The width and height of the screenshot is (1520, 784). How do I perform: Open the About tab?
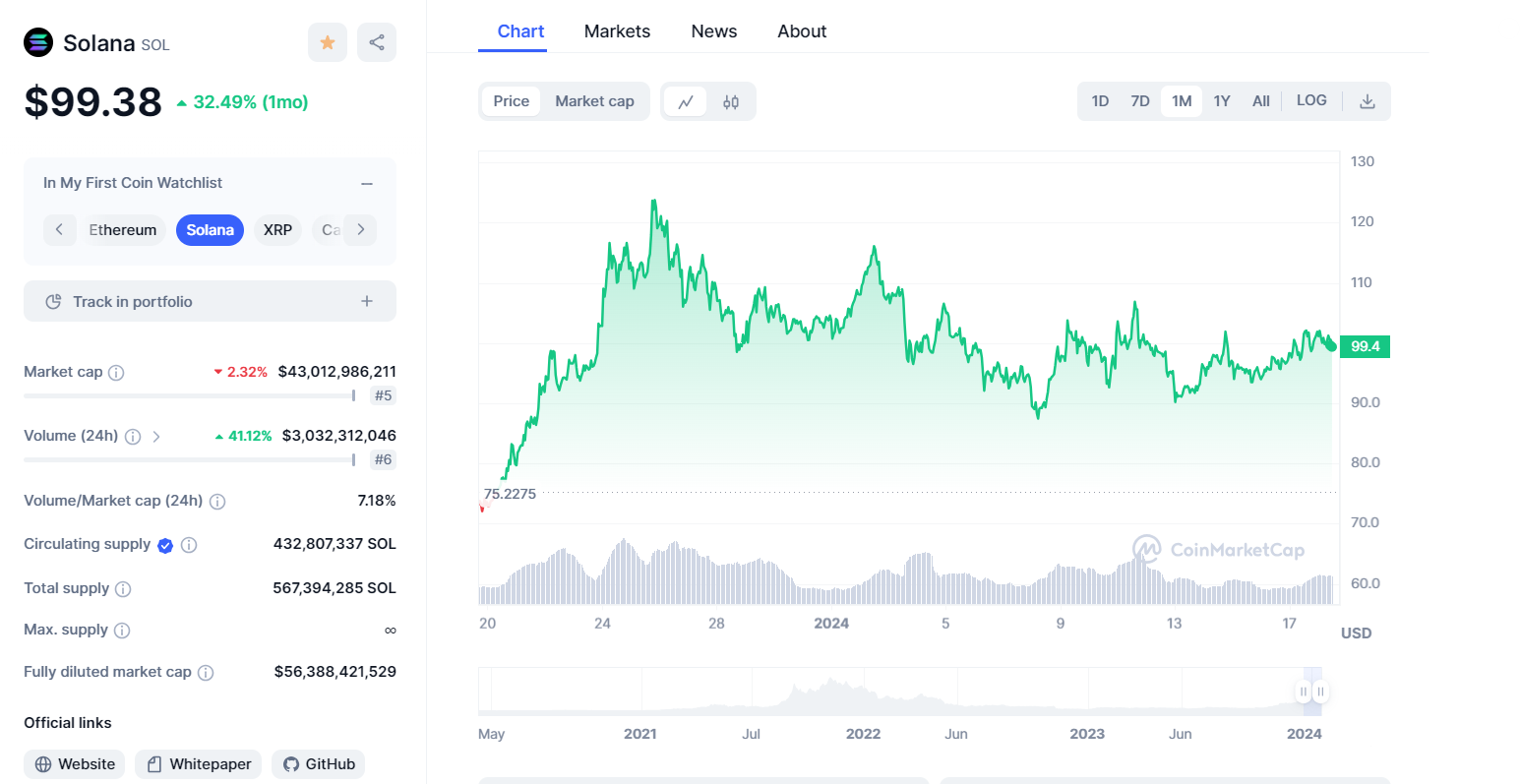[802, 31]
